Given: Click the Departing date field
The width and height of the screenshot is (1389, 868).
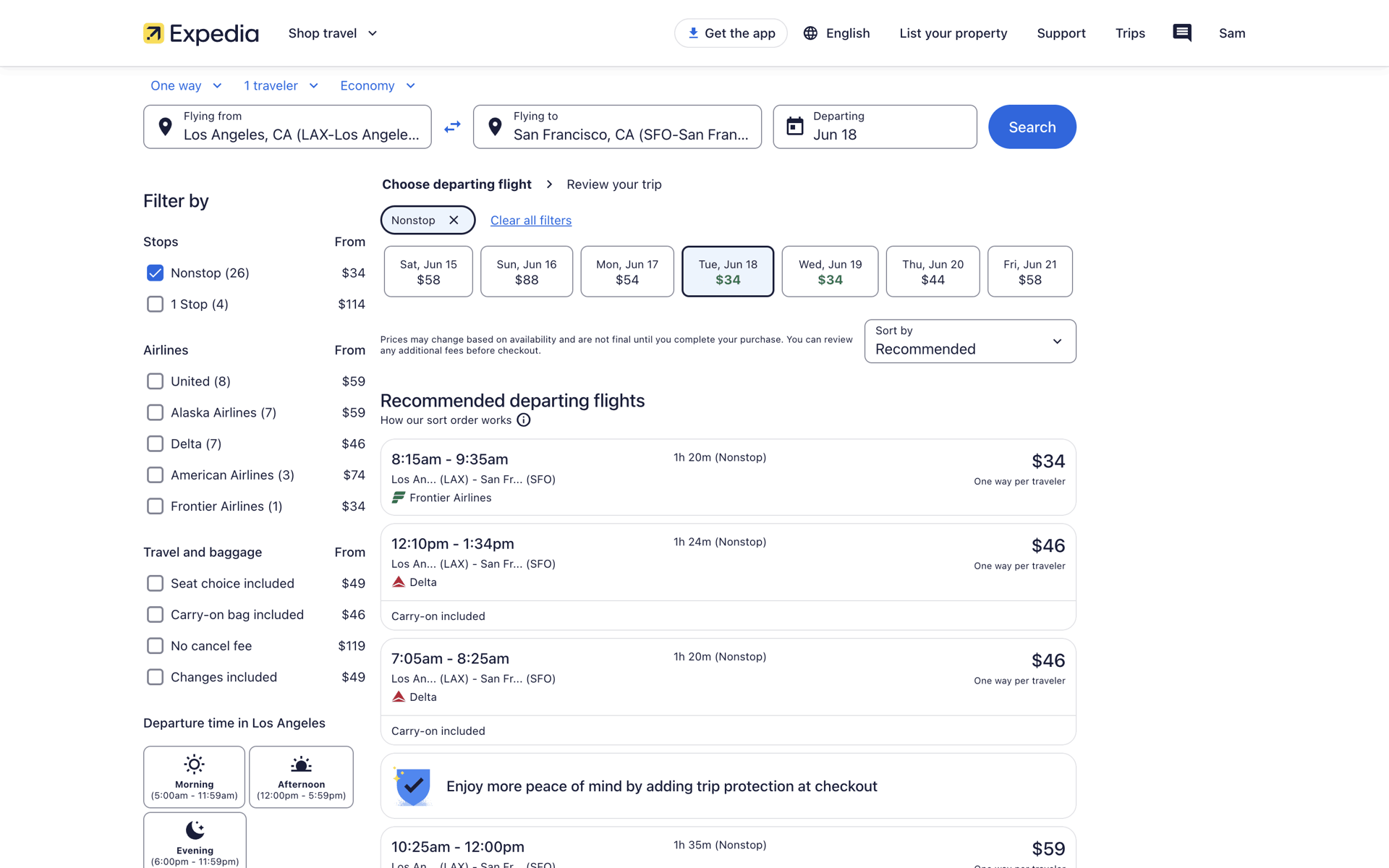Looking at the screenshot, I should pyautogui.click(x=875, y=127).
